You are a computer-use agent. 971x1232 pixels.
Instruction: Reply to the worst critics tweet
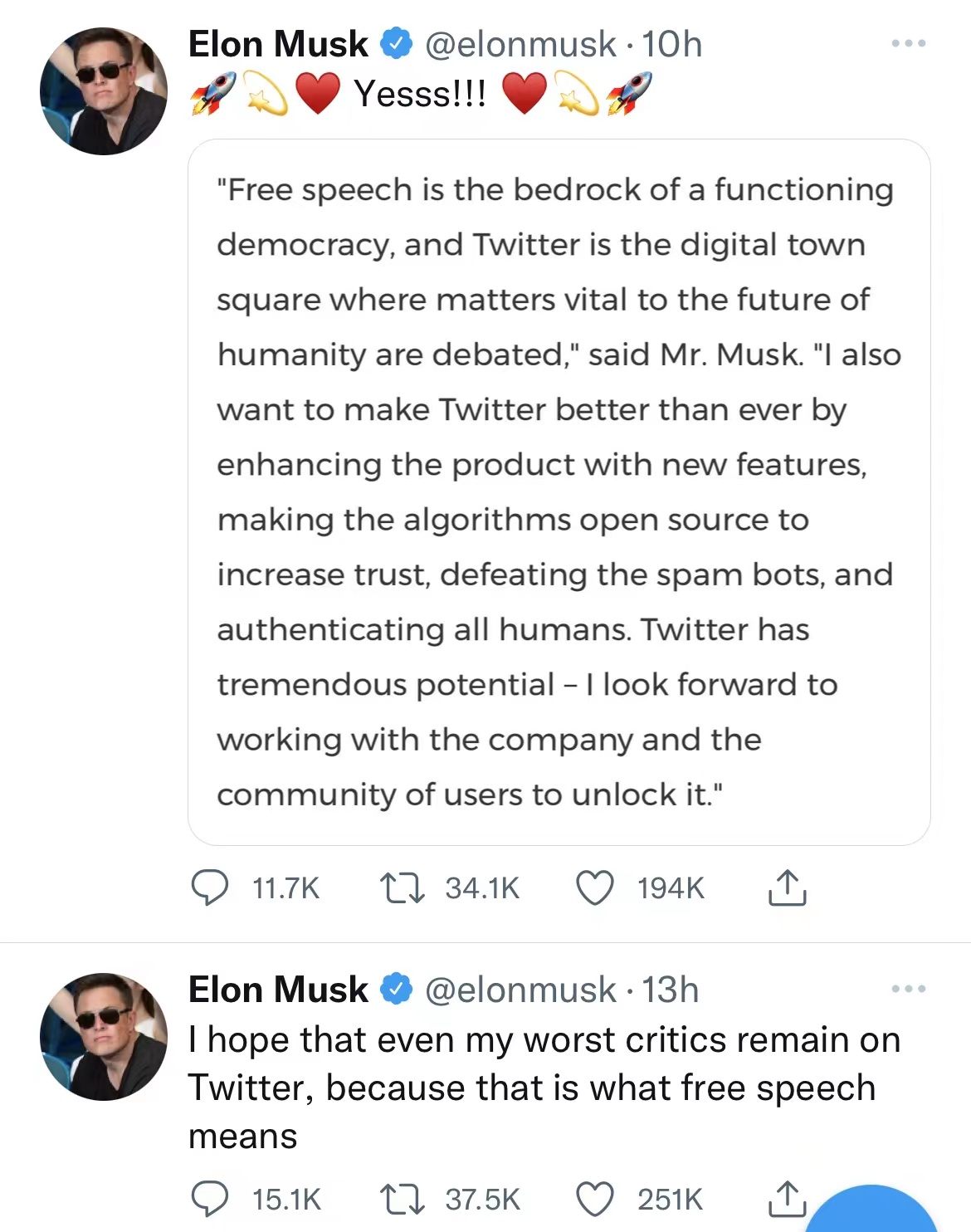[210, 1199]
